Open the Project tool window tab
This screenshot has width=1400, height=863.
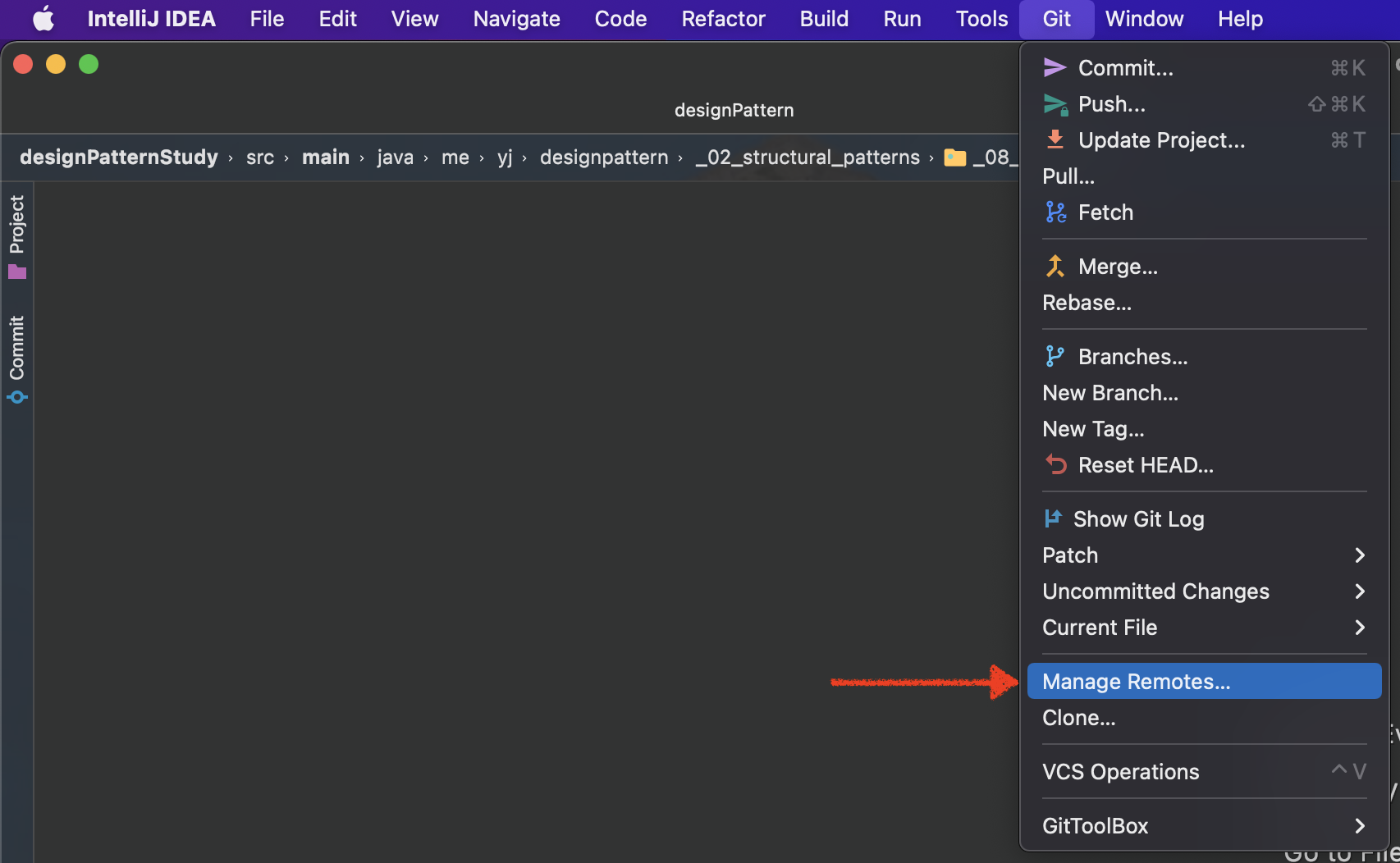click(x=17, y=236)
